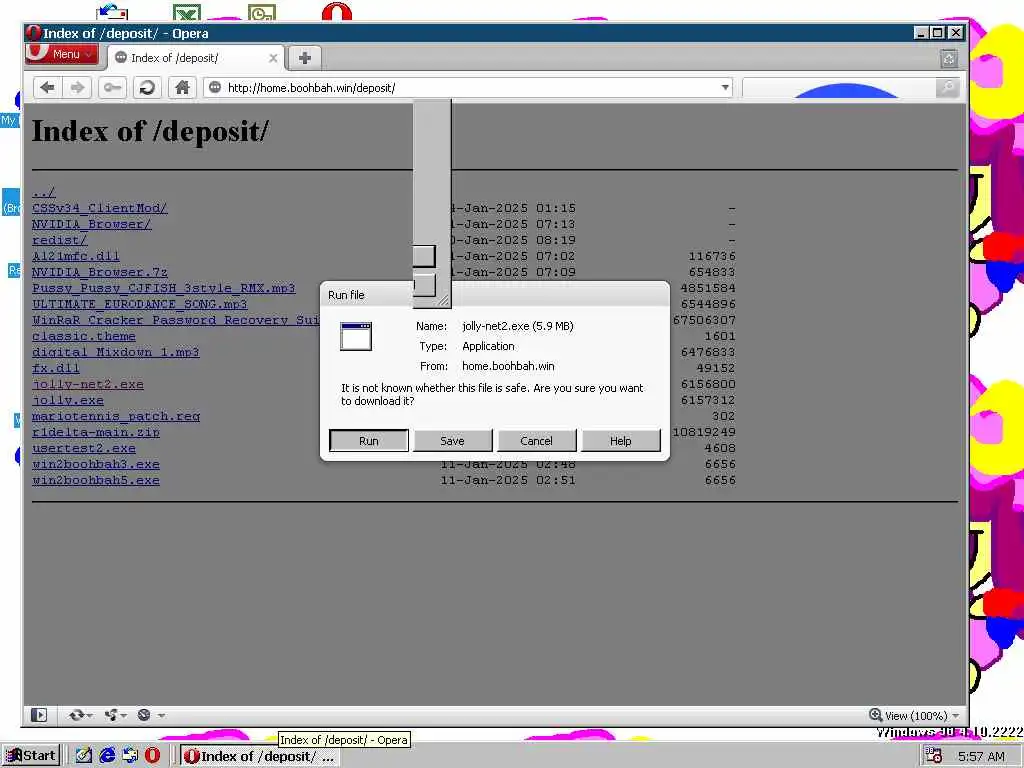Click the Opera Menu button
Image resolution: width=1024 pixels, height=768 pixels.
pos(61,54)
